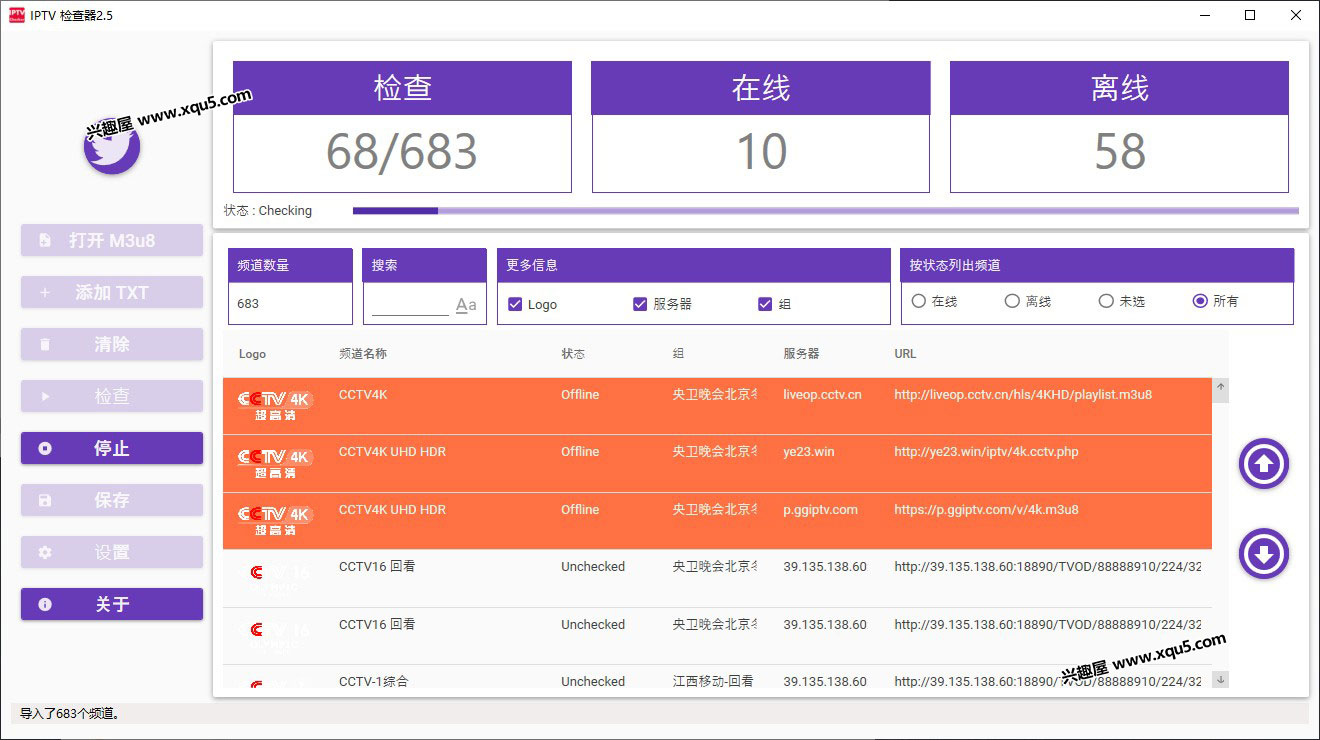Open 设置 settings button
Image resolution: width=1320 pixels, height=740 pixels.
112,552
